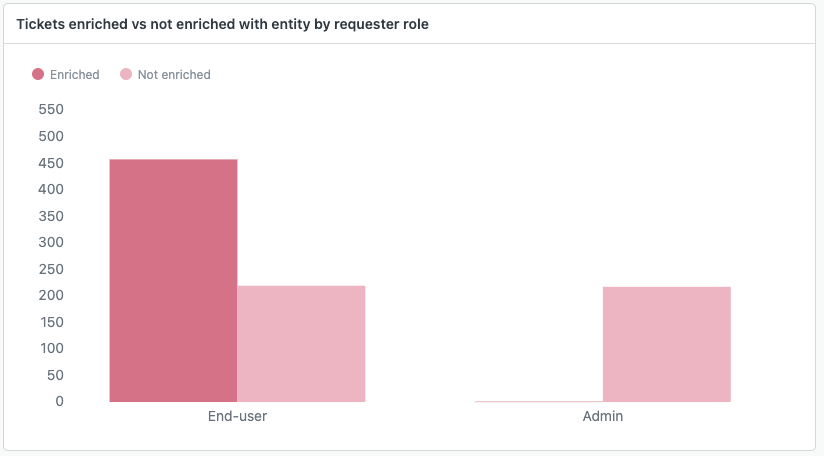Click the Admin Not enriched bar

click(x=666, y=344)
